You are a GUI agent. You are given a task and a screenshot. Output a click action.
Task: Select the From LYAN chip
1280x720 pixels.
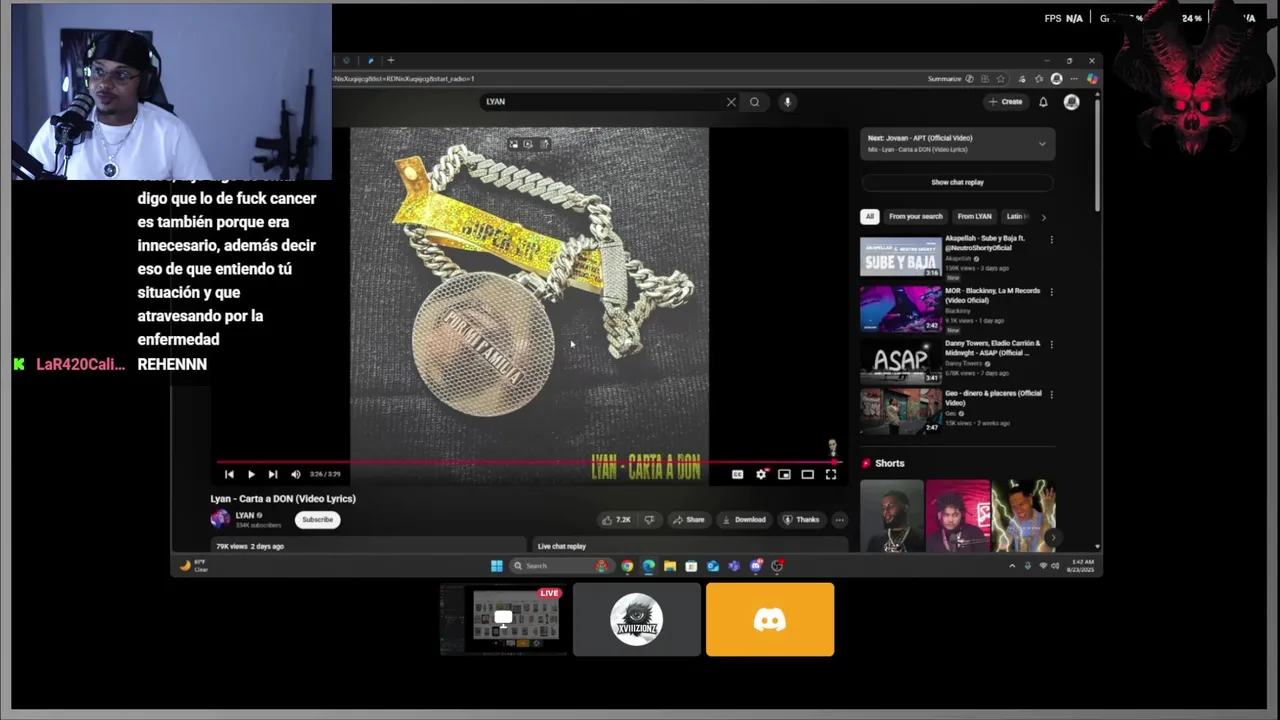(x=974, y=216)
